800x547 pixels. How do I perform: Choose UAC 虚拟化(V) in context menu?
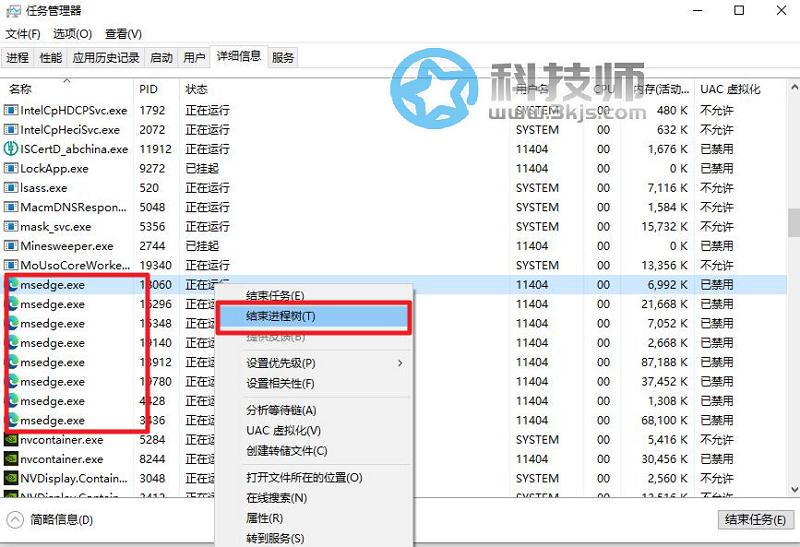pyautogui.click(x=284, y=431)
